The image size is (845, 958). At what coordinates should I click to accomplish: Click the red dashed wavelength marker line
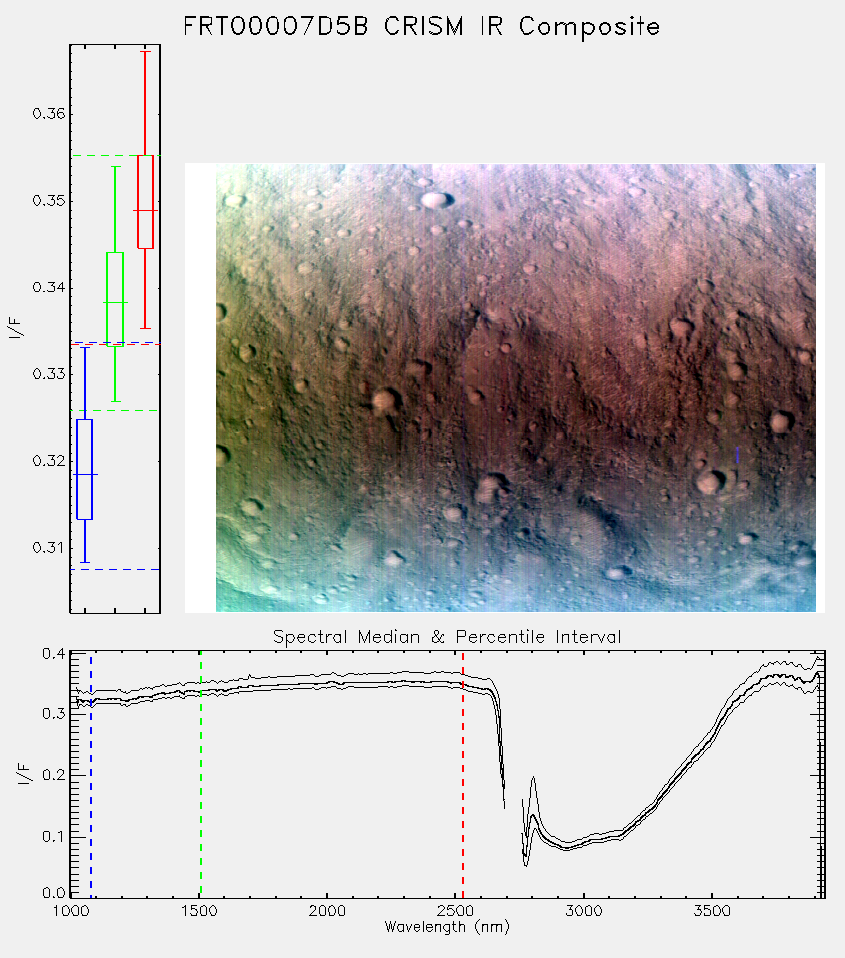[x=463, y=775]
